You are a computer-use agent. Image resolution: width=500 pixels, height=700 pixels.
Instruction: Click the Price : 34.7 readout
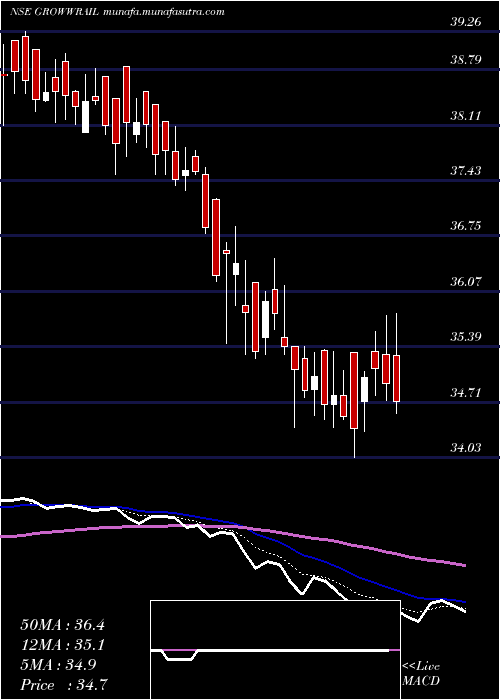pos(62,685)
